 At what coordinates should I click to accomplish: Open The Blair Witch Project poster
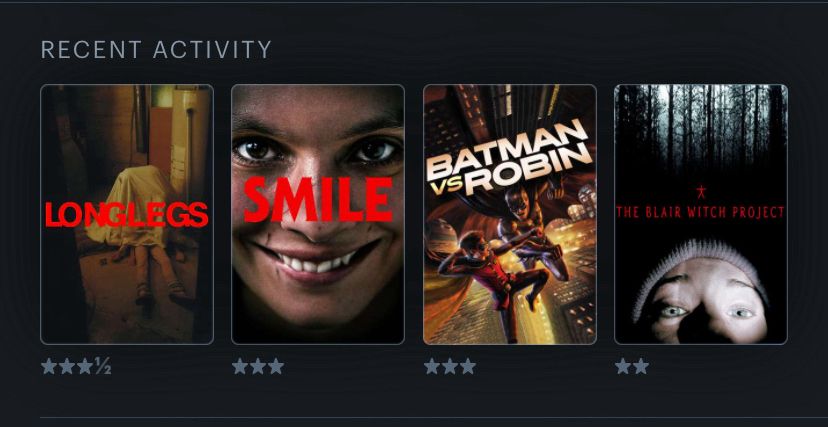tap(701, 214)
